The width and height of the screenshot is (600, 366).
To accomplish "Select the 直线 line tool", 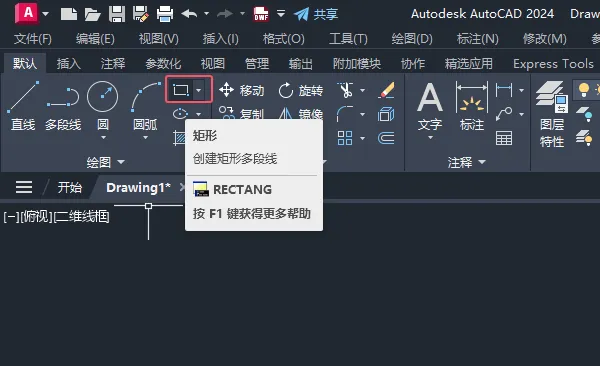I will click(x=23, y=105).
